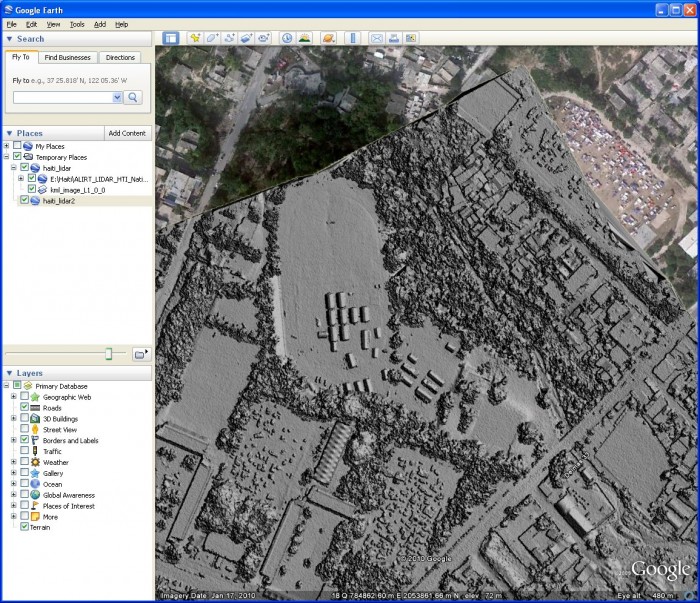Add a placemark with pushpin icon
The image size is (700, 603).
(x=195, y=38)
